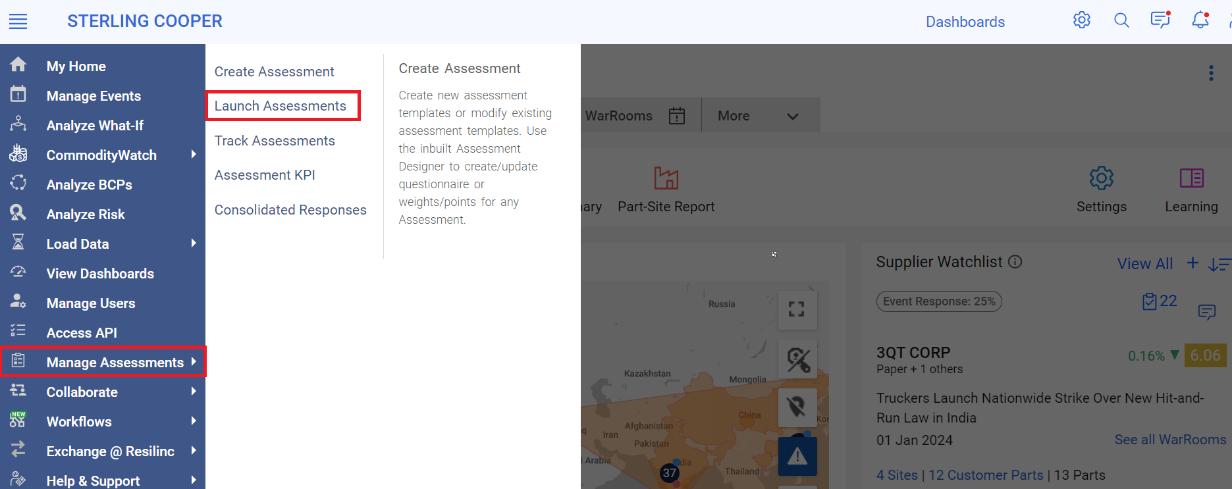This screenshot has width=1232, height=489.
Task: Open the watchlist comment icon
Action: (x=1207, y=312)
